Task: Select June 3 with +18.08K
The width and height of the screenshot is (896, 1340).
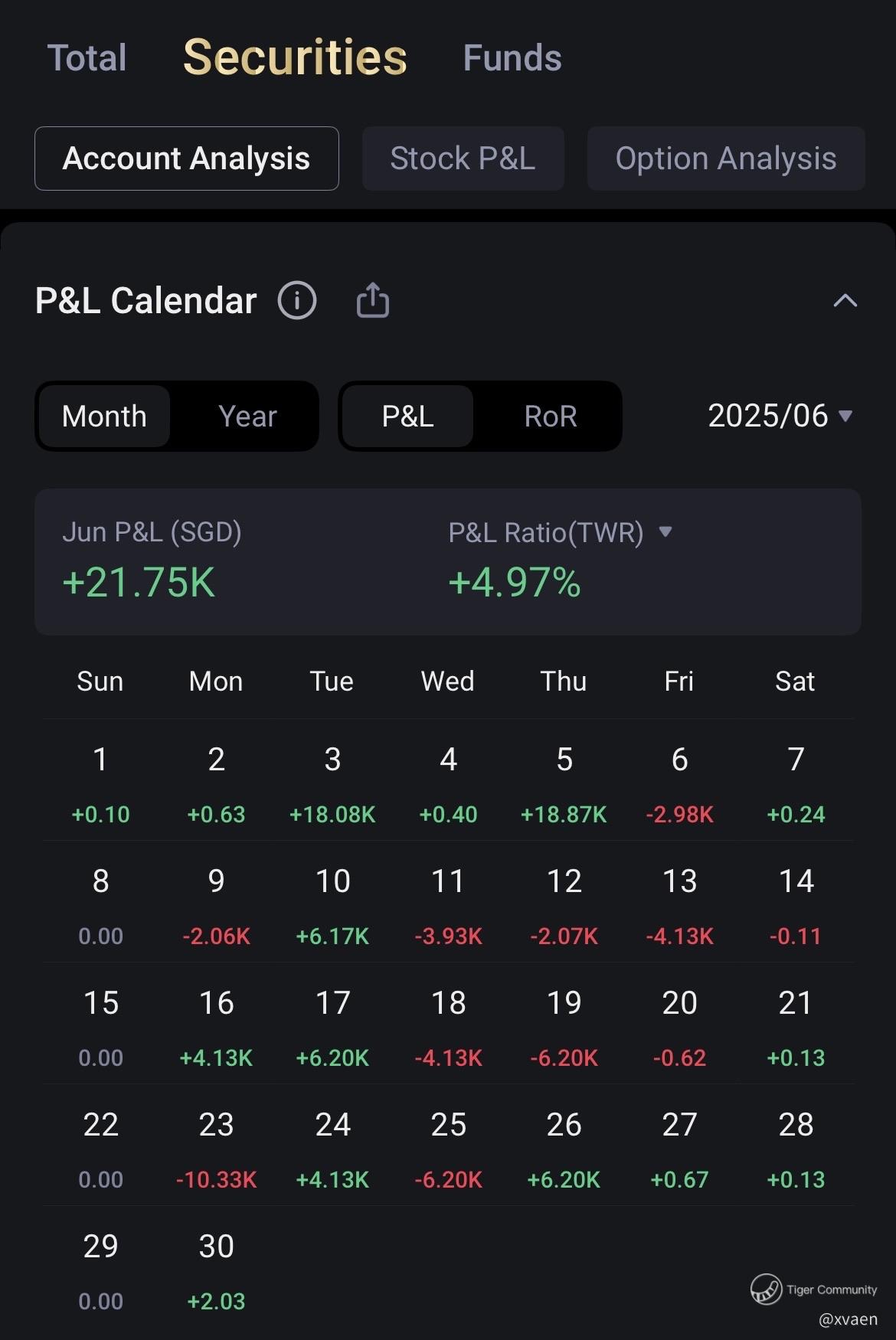Action: pyautogui.click(x=332, y=785)
